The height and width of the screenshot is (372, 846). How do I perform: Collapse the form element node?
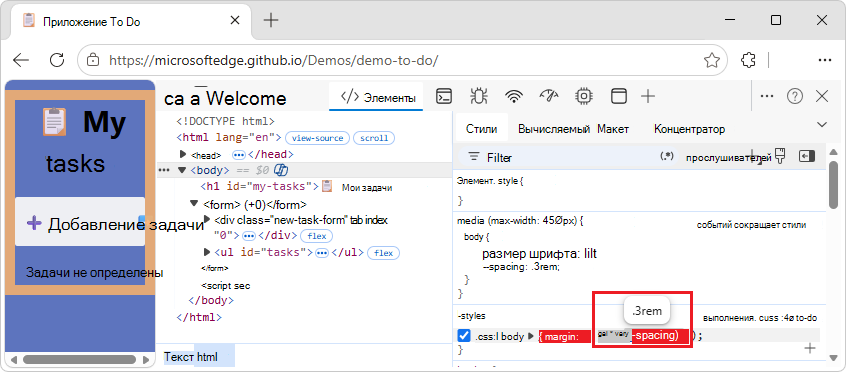(x=194, y=204)
